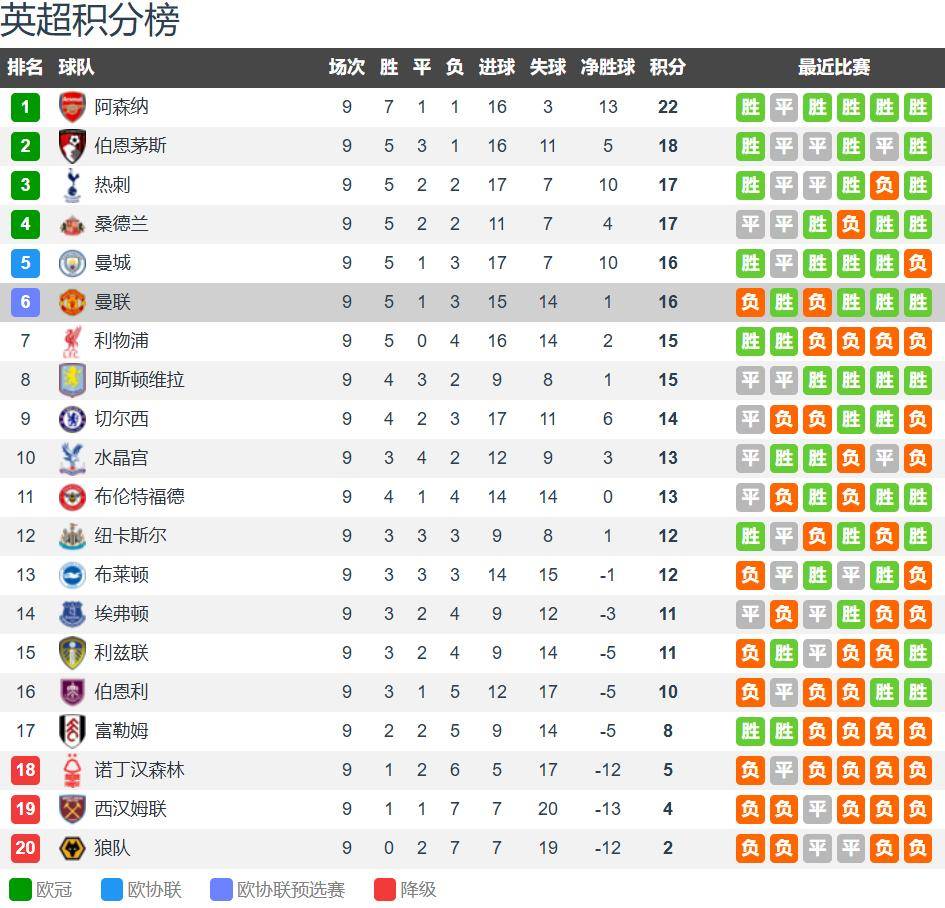
Task: Sort table by 积分 column header
Action: [x=668, y=67]
